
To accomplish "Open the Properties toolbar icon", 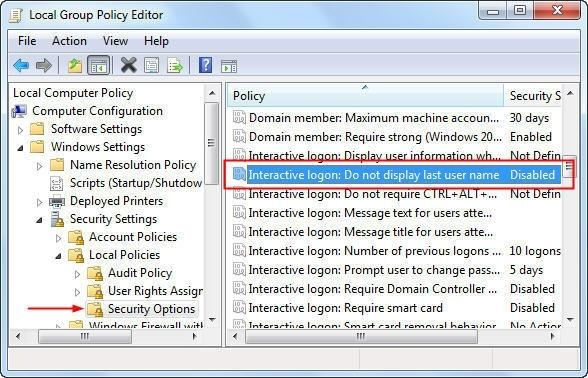I will [152, 66].
